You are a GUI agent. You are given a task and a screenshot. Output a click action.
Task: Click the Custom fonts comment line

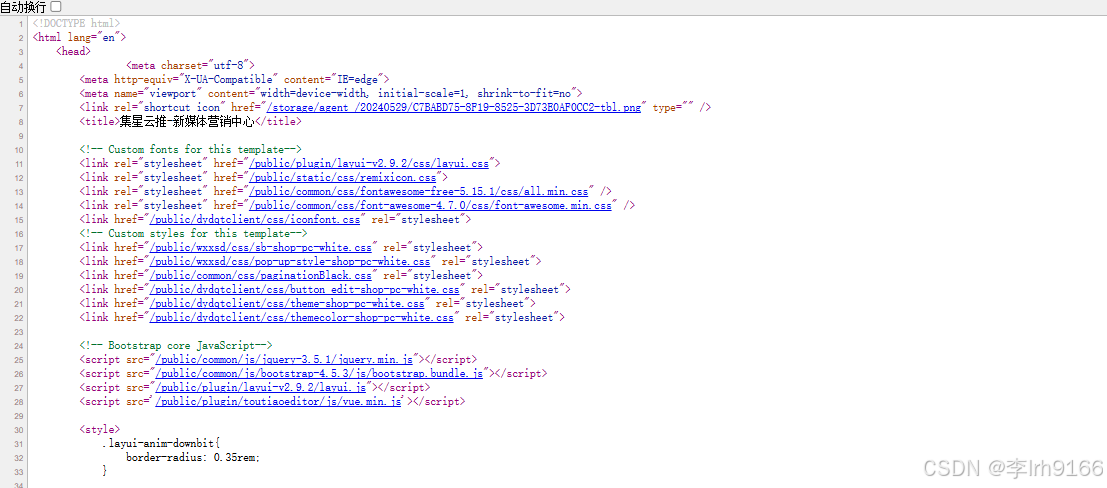[191, 150]
